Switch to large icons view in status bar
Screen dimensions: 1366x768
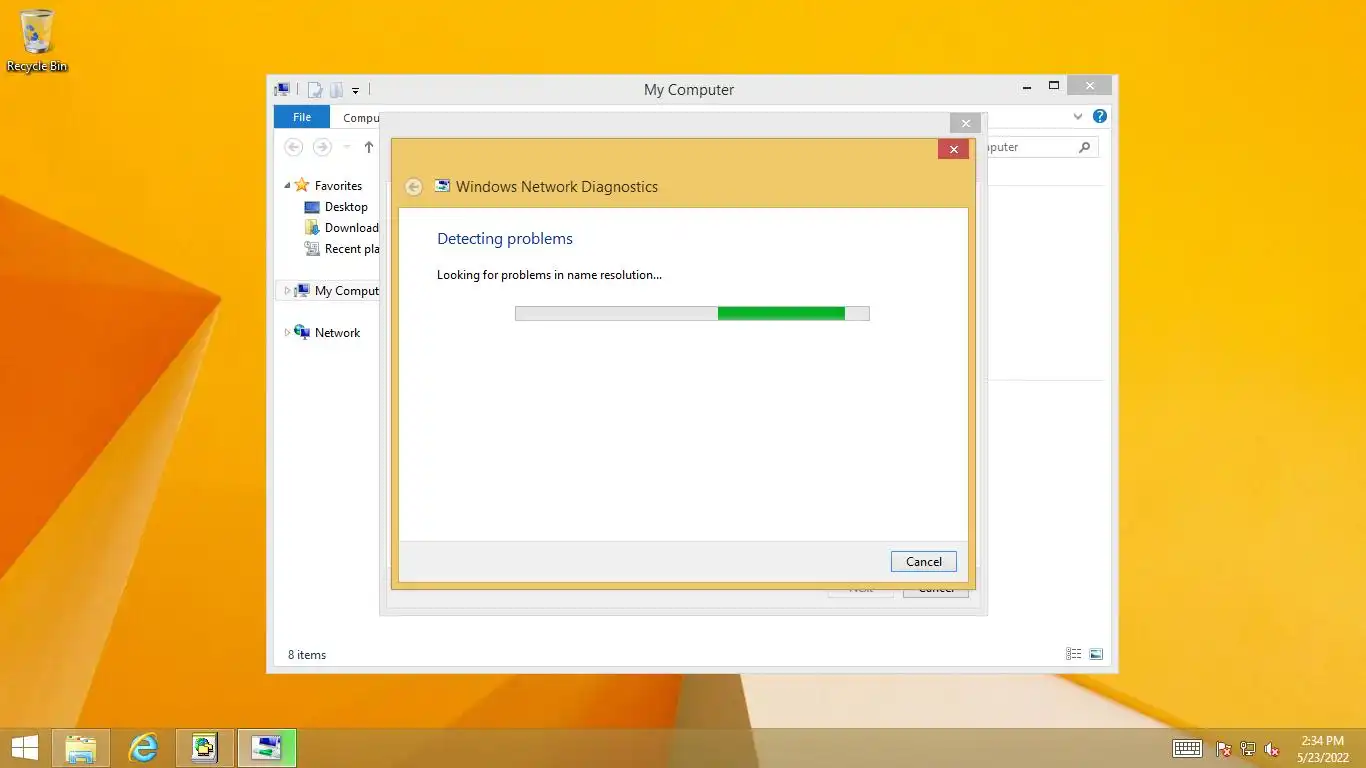click(1096, 654)
